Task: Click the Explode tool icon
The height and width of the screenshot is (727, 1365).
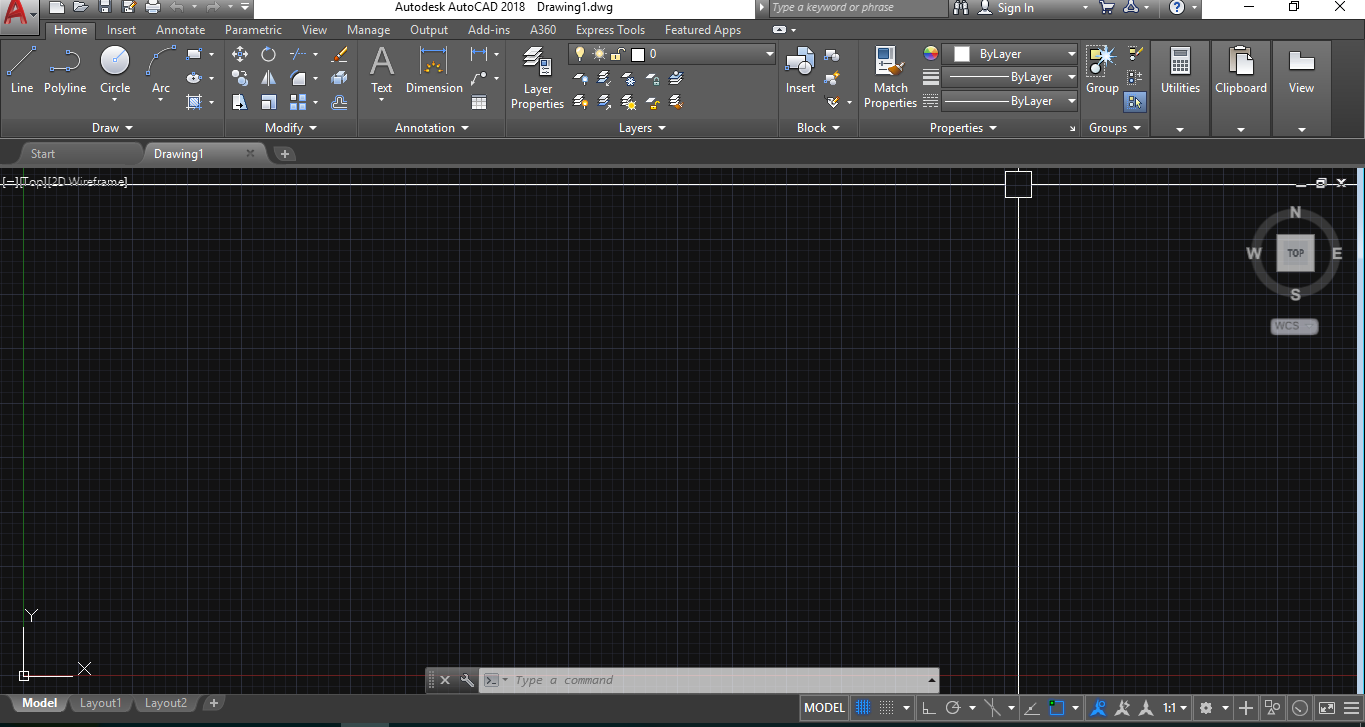Action: coord(339,78)
